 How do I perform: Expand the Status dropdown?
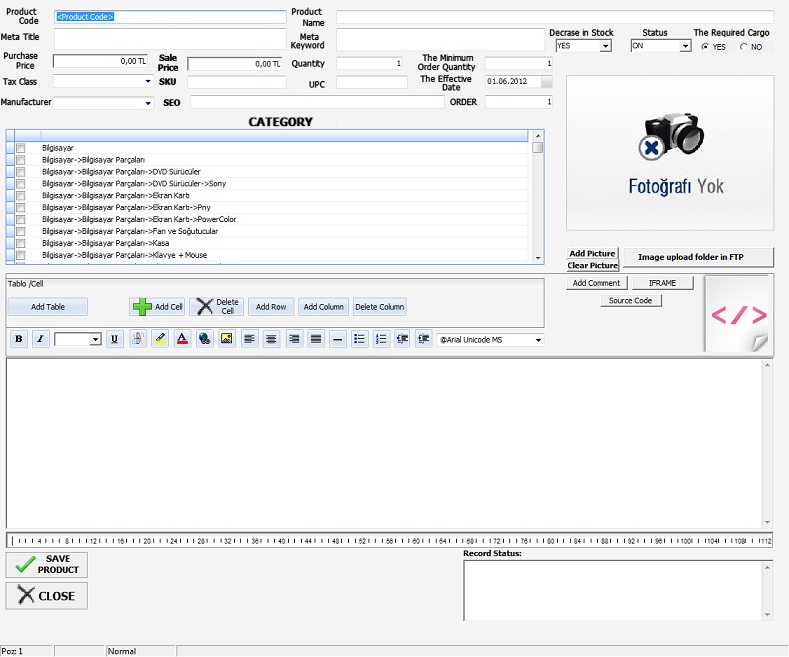(685, 46)
